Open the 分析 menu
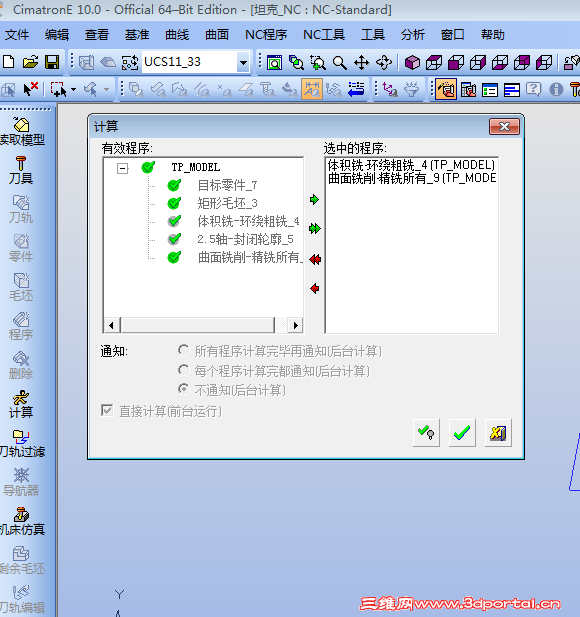Viewport: 580px width, 617px height. [x=413, y=35]
